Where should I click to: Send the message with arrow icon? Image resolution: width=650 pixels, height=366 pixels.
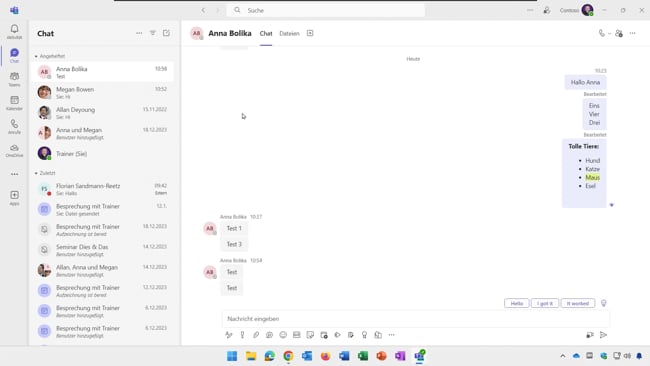603,335
